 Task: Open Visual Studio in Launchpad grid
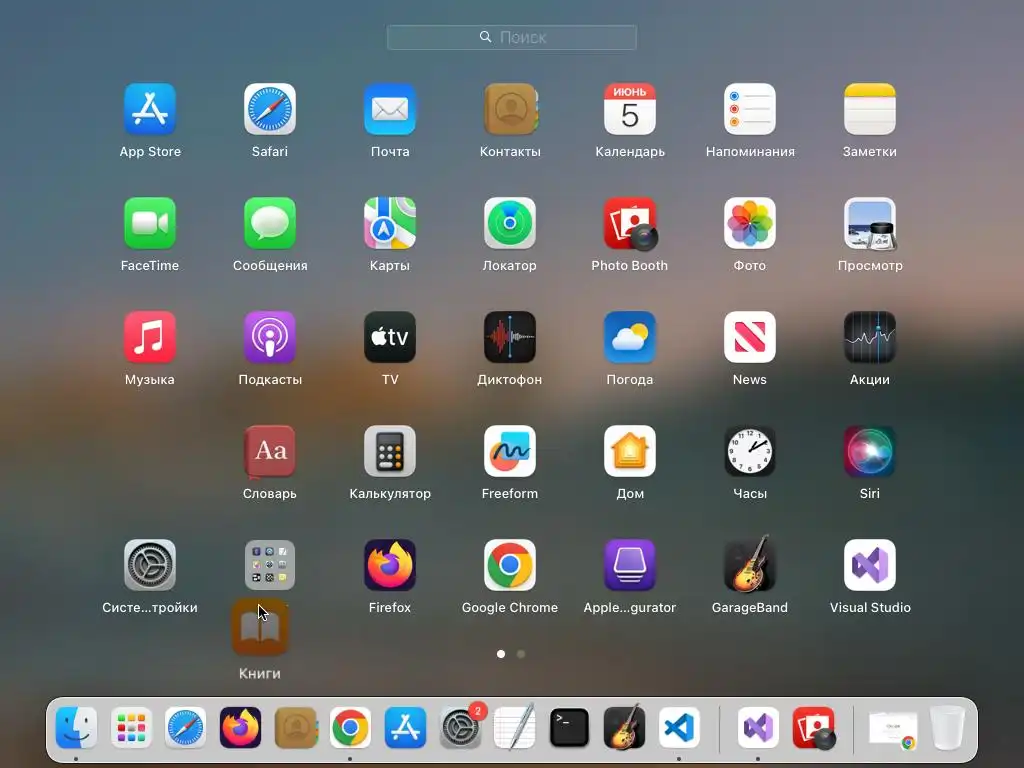[870, 565]
